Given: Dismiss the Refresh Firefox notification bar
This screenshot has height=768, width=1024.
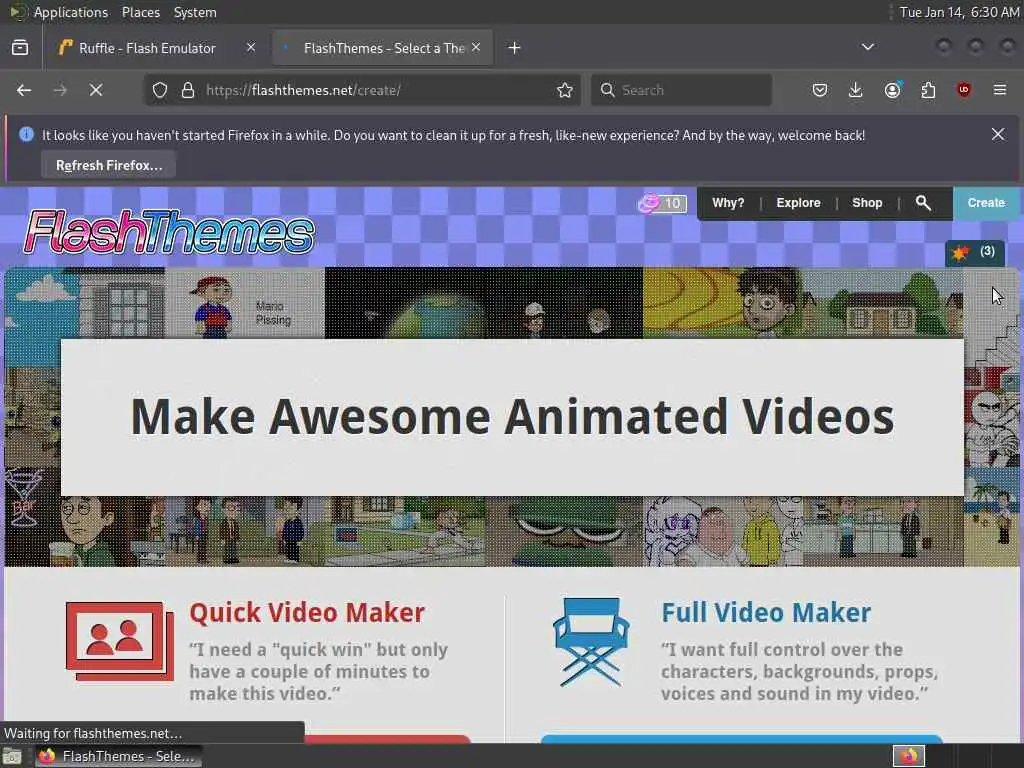Looking at the screenshot, I should click(998, 134).
